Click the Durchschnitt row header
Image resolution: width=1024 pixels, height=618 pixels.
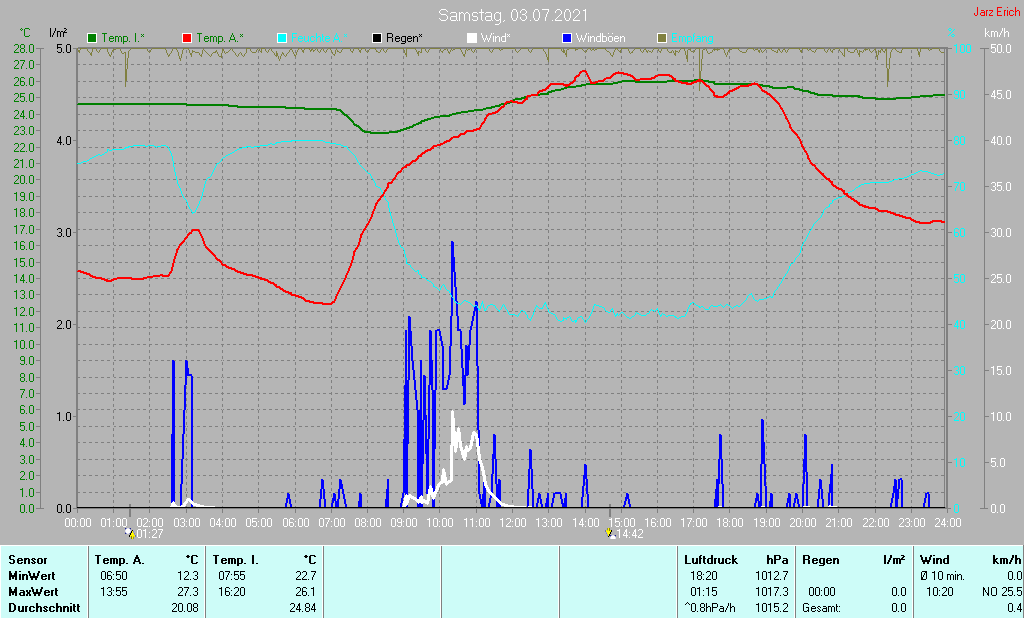coord(44,608)
